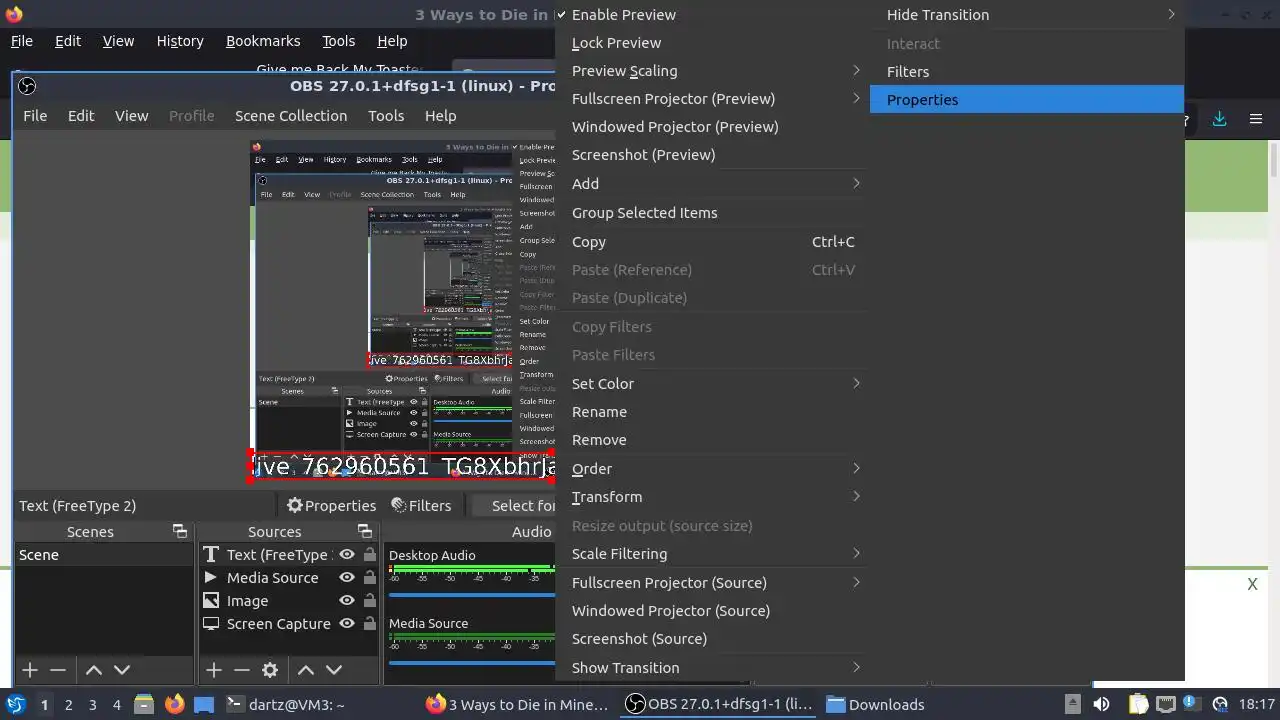Expand the Transform submenu

[712, 497]
